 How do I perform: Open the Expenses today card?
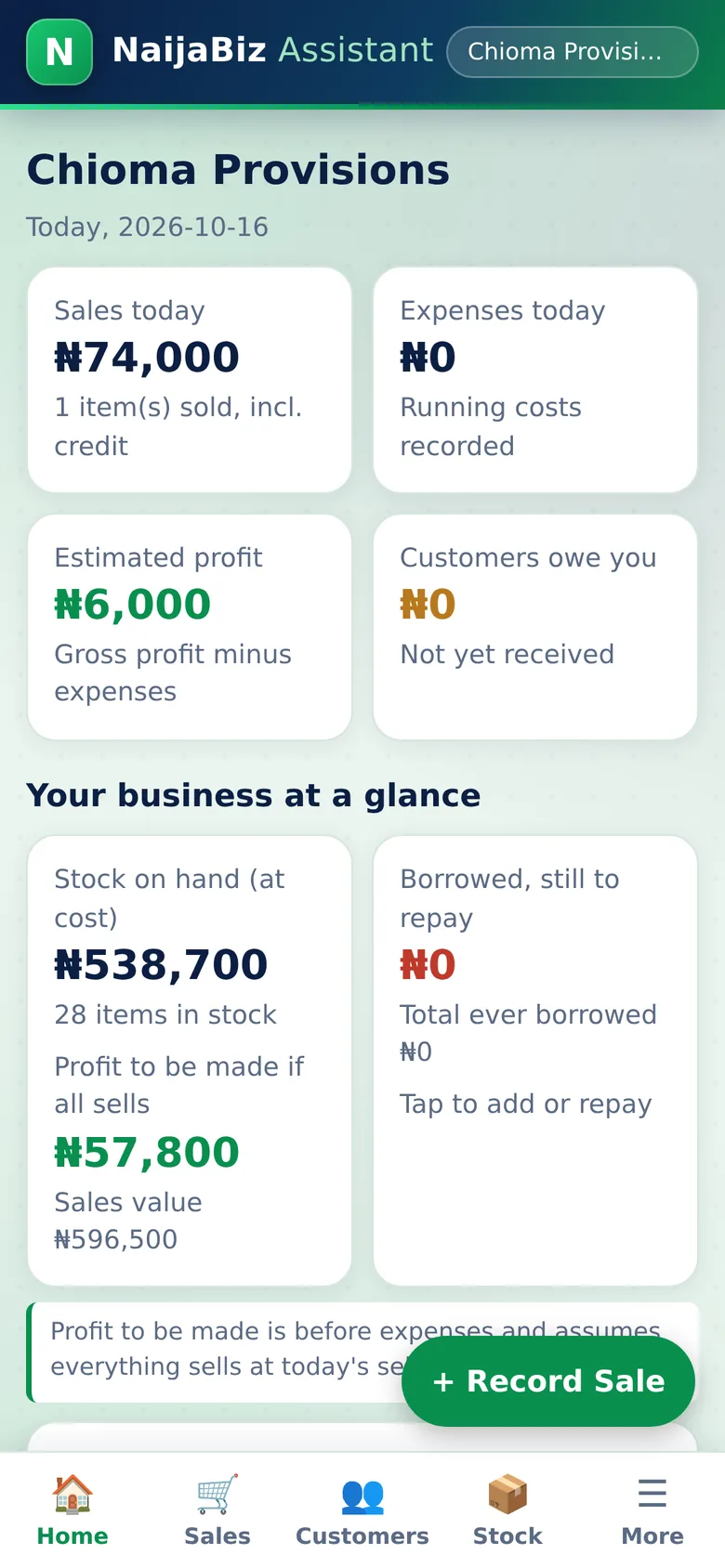click(x=535, y=380)
